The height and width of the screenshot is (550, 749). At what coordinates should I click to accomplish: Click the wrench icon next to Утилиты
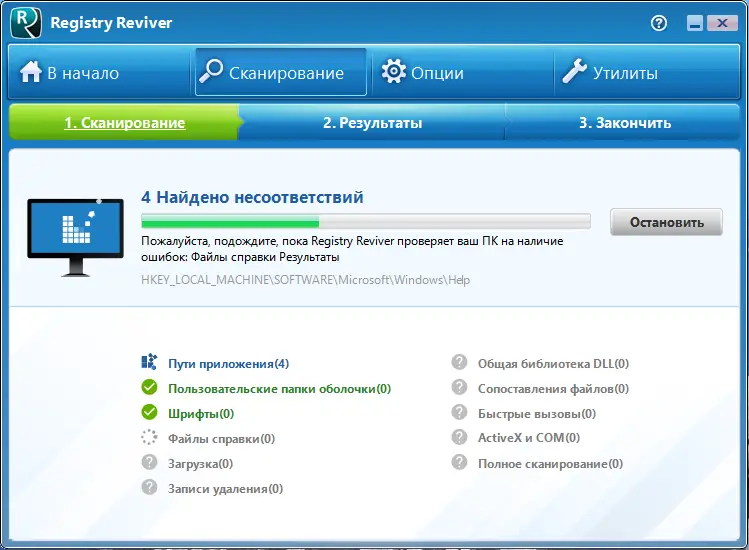pos(574,71)
